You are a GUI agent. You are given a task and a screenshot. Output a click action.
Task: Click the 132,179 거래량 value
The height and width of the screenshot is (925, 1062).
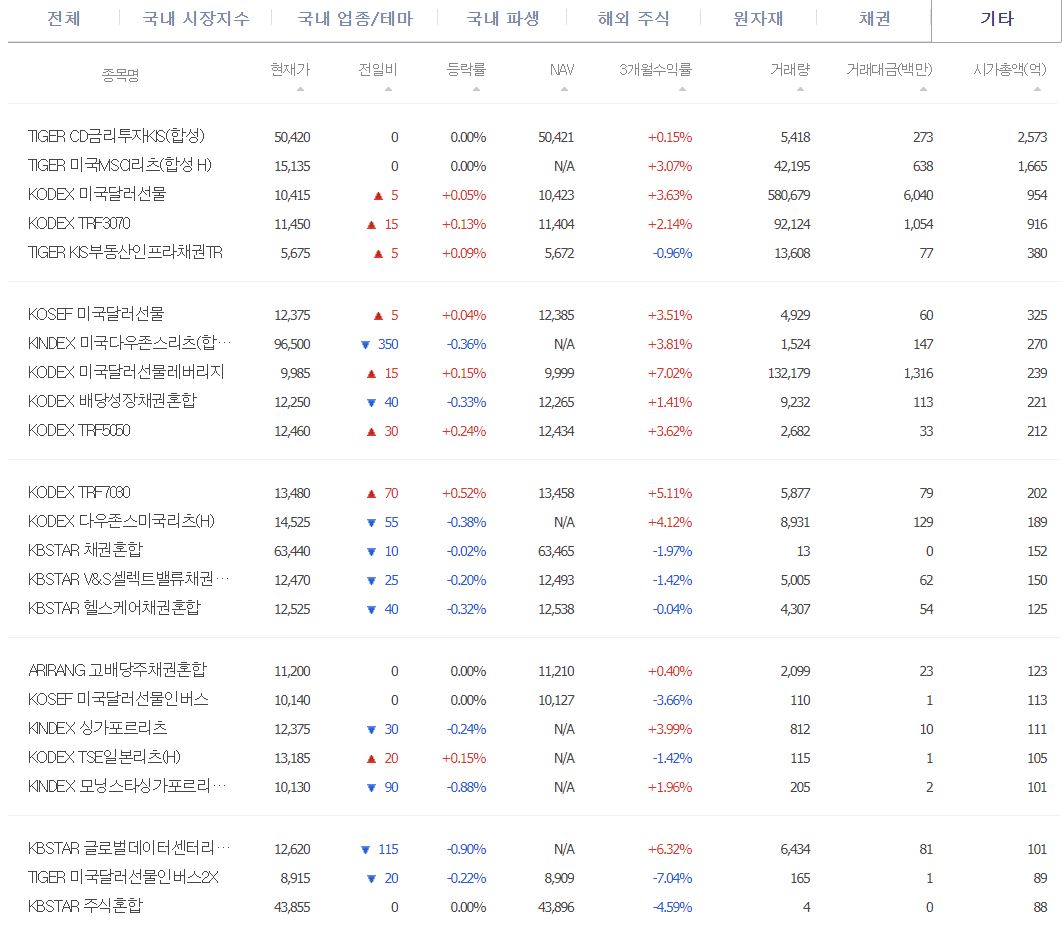click(x=789, y=374)
